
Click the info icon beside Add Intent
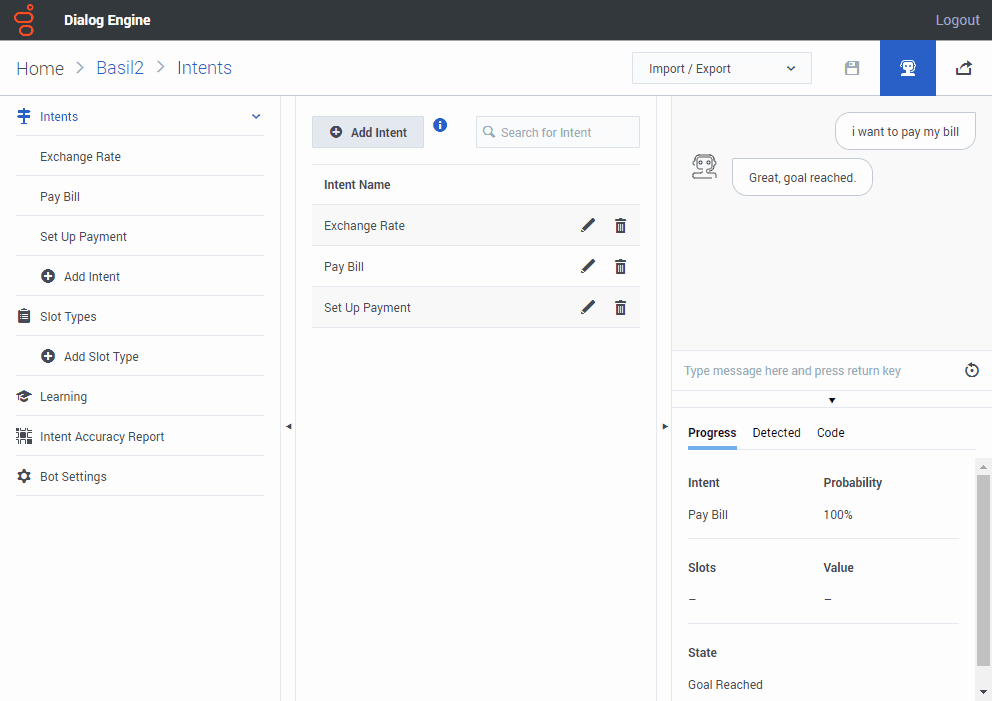point(440,126)
